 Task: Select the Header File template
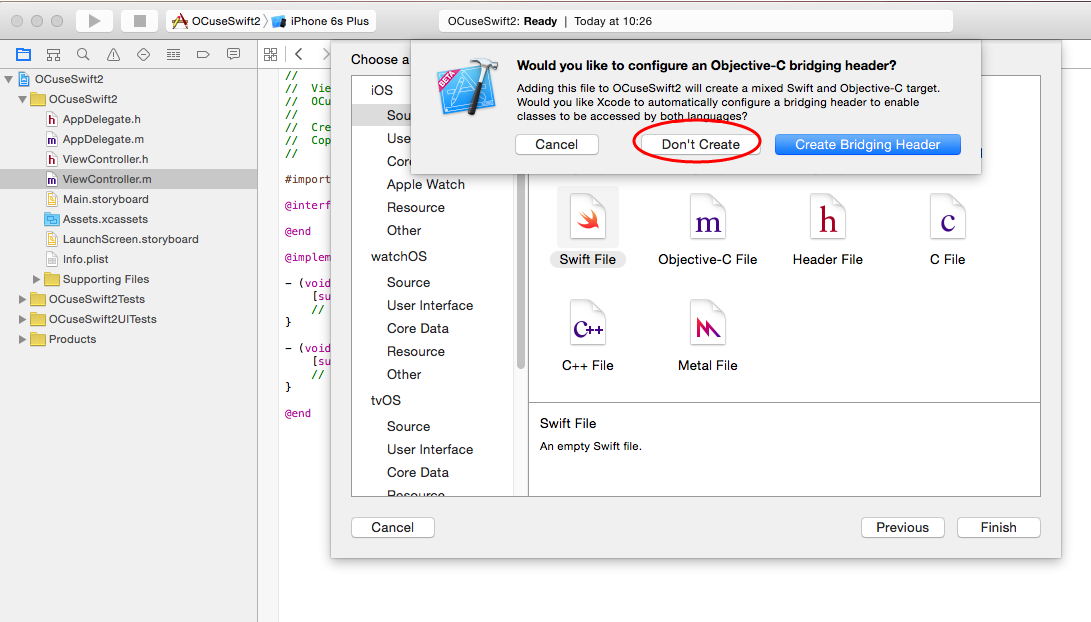pos(827,228)
